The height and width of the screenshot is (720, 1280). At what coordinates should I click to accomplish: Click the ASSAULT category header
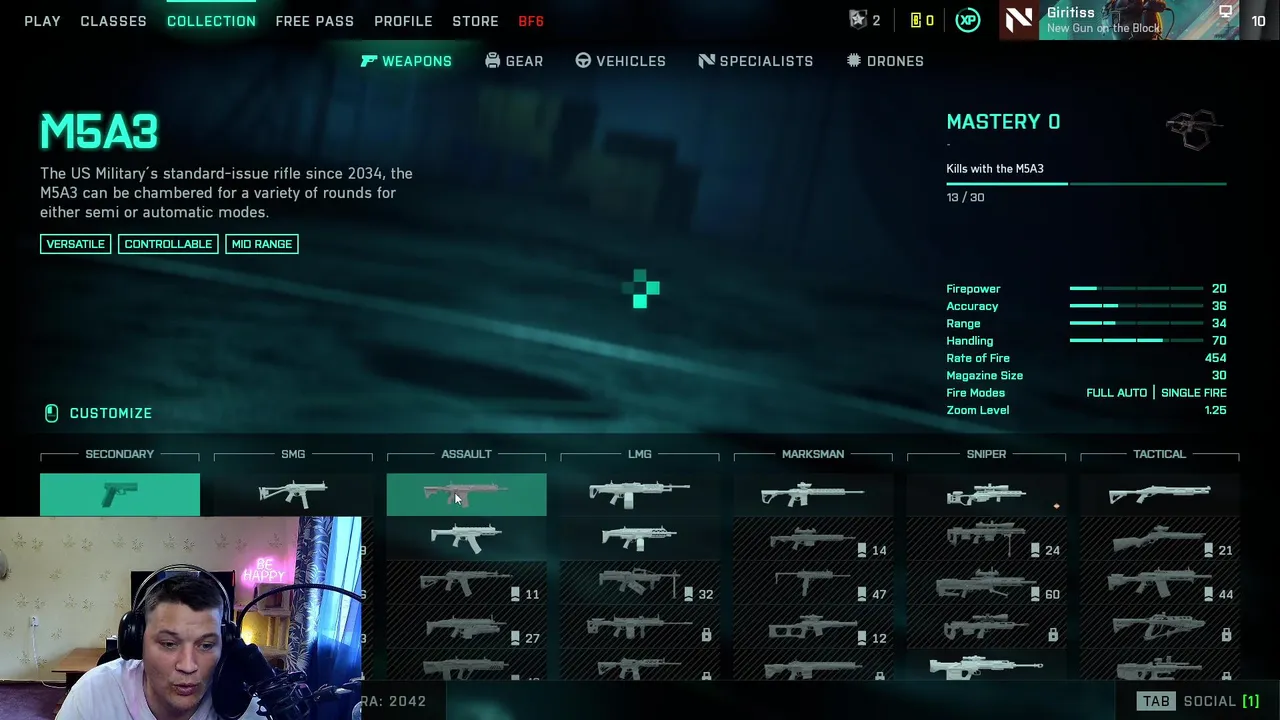[x=466, y=454]
